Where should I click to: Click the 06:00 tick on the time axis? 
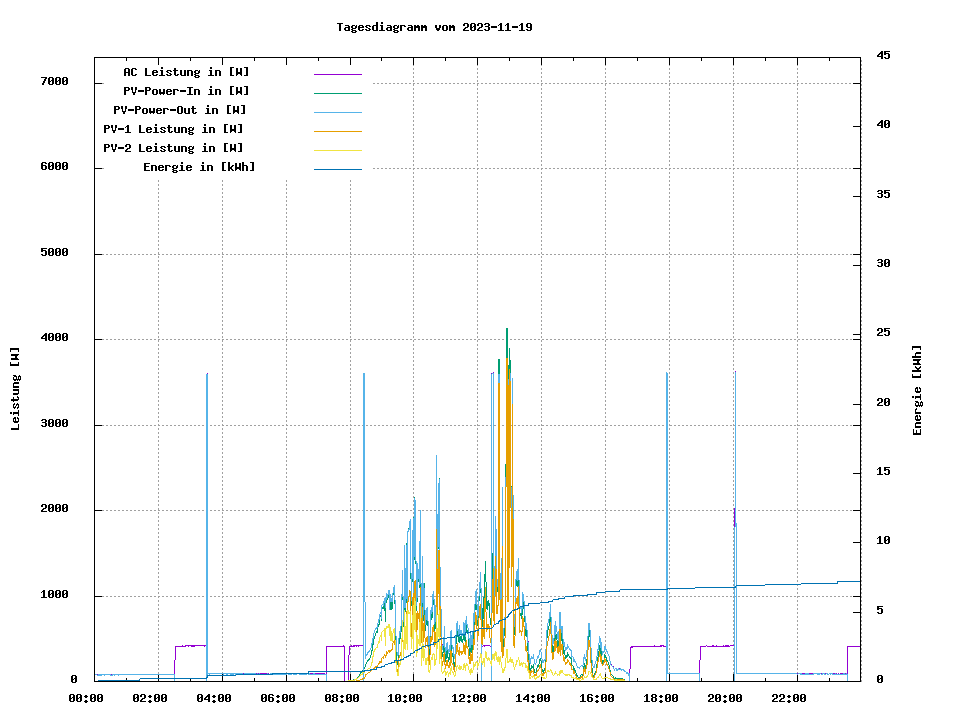pyautogui.click(x=277, y=698)
